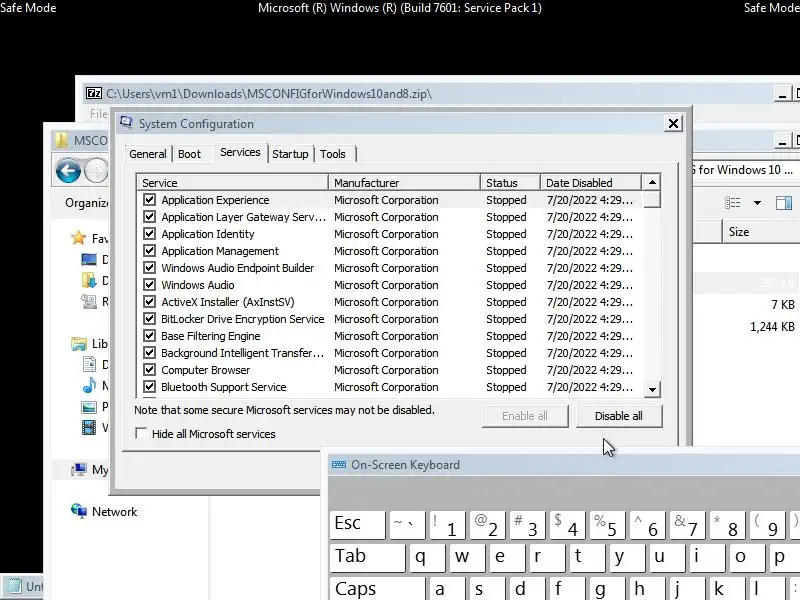Image resolution: width=800 pixels, height=600 pixels.
Task: Uncheck the Application Experience service
Action: coord(149,199)
